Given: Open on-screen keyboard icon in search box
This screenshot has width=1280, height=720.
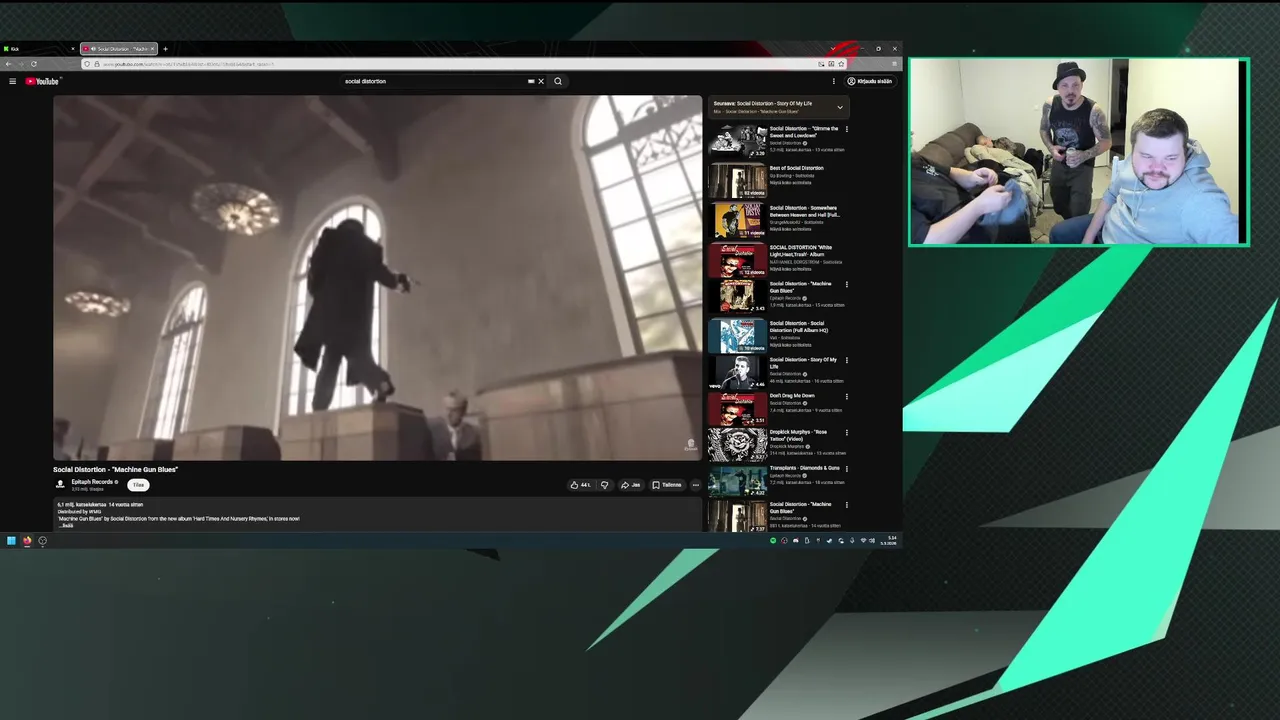Looking at the screenshot, I should [531, 81].
